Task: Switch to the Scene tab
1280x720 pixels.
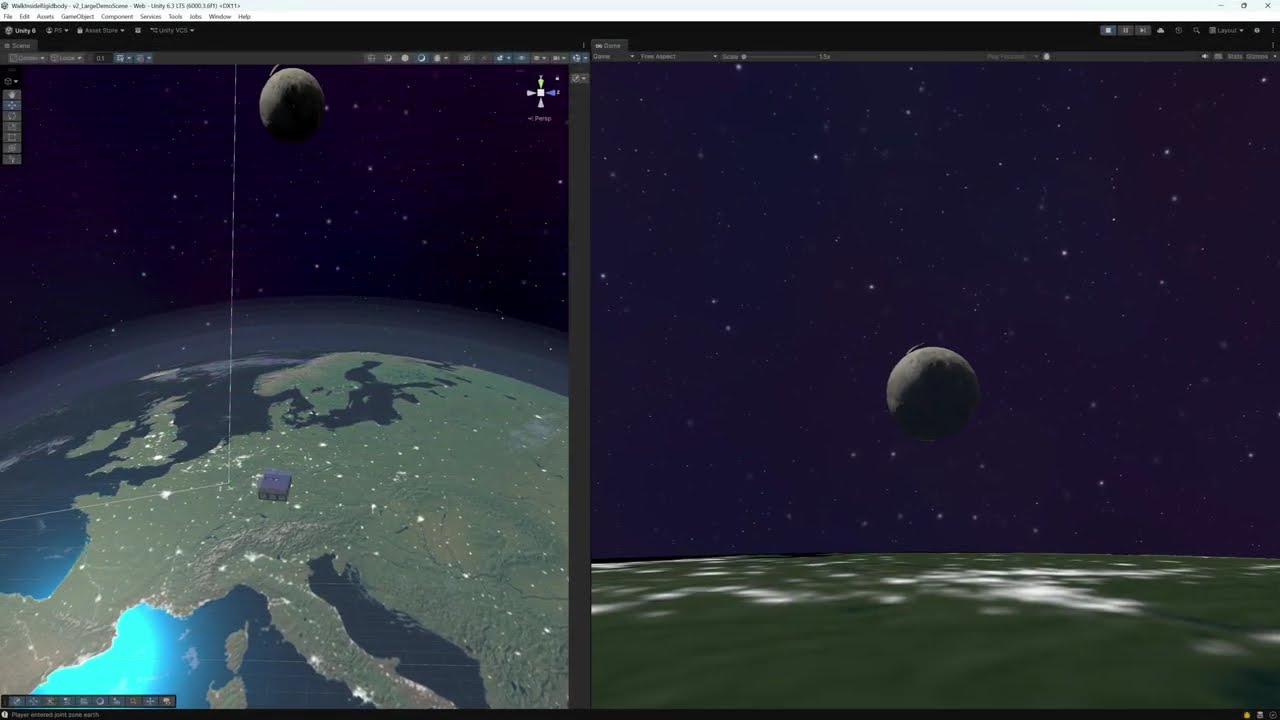Action: (20, 46)
